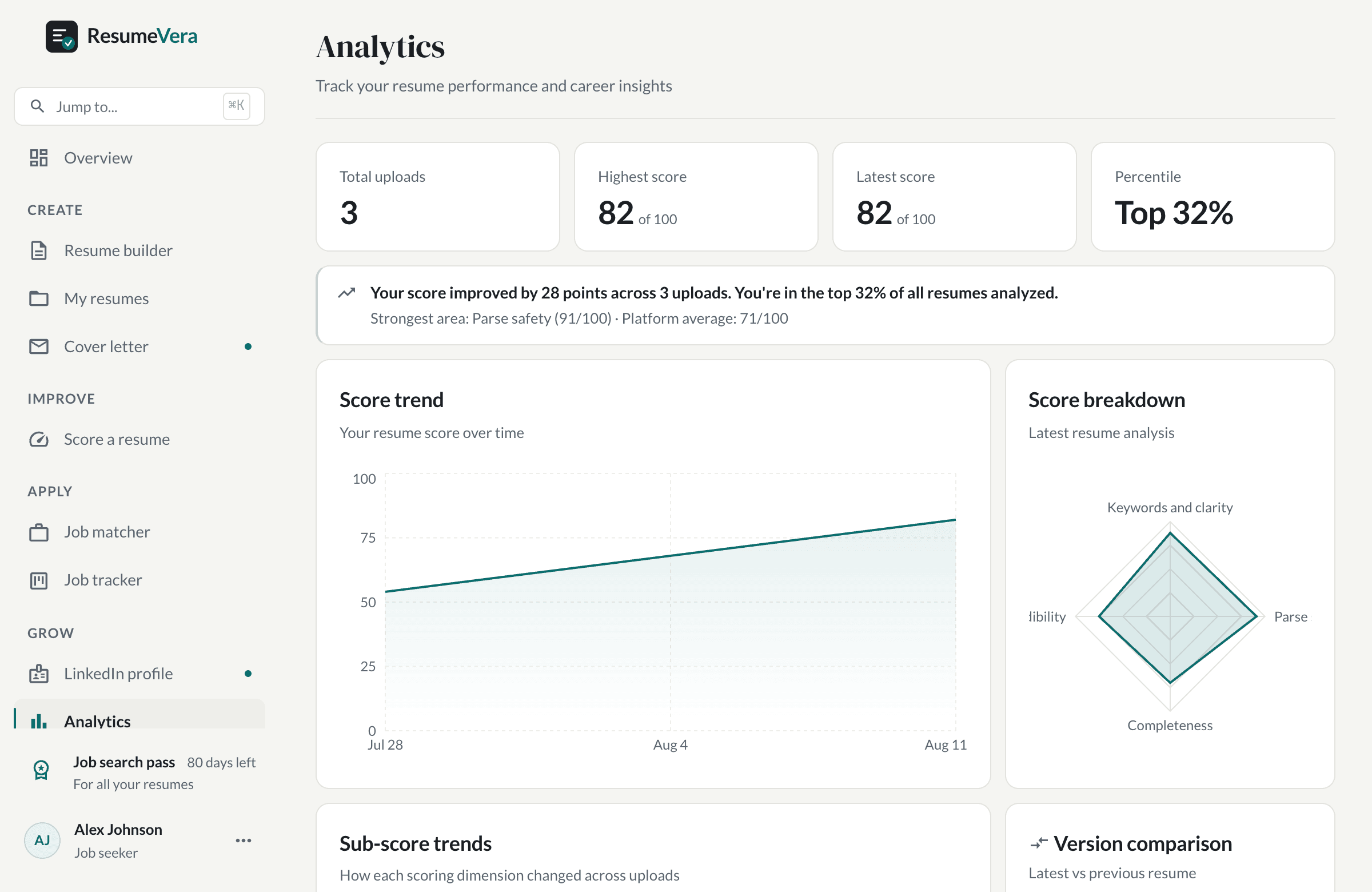Click the radar chart 'Completeness' label
This screenshot has width=1372, height=892.
click(x=1170, y=725)
